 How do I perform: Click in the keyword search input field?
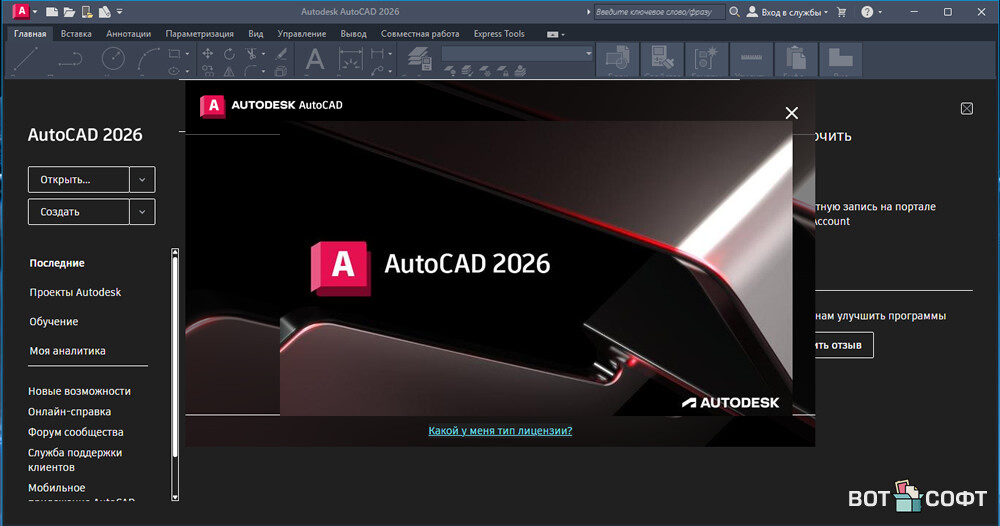coord(657,12)
